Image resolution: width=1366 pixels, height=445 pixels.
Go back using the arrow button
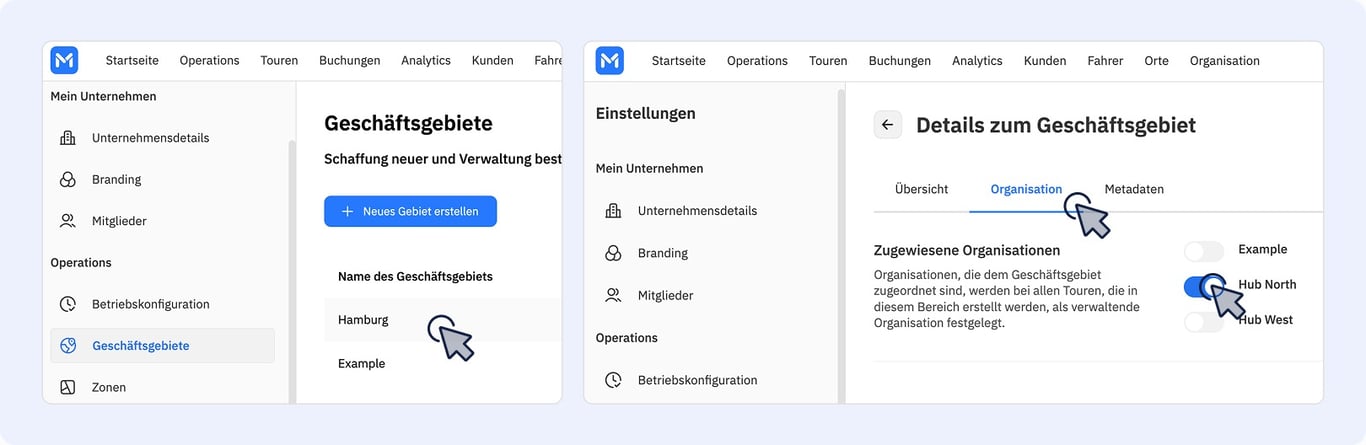[x=888, y=125]
